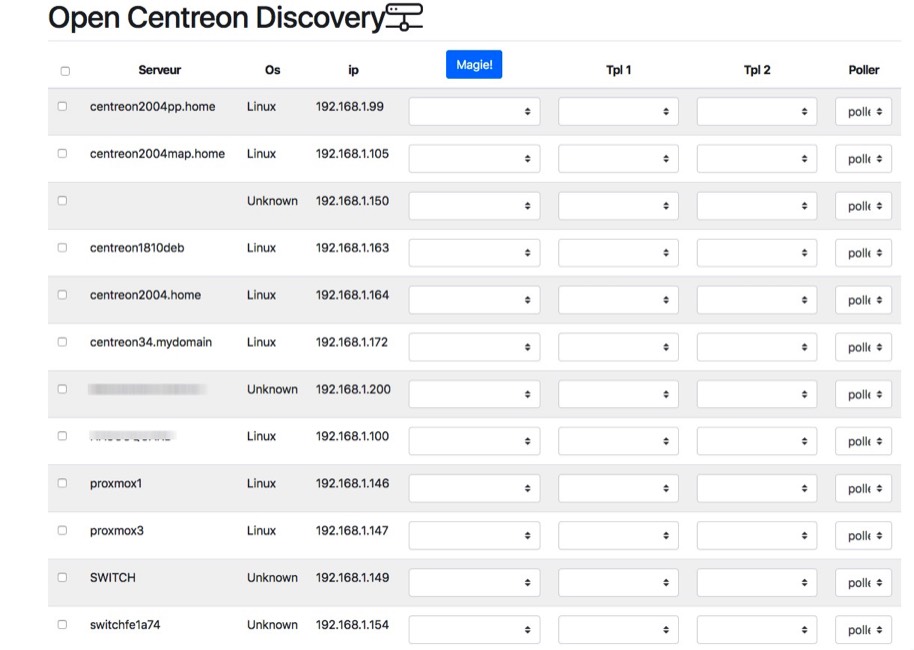
Task: Expand the Tpl 2 dropdown for centreon2004map.home
Action: coord(756,159)
